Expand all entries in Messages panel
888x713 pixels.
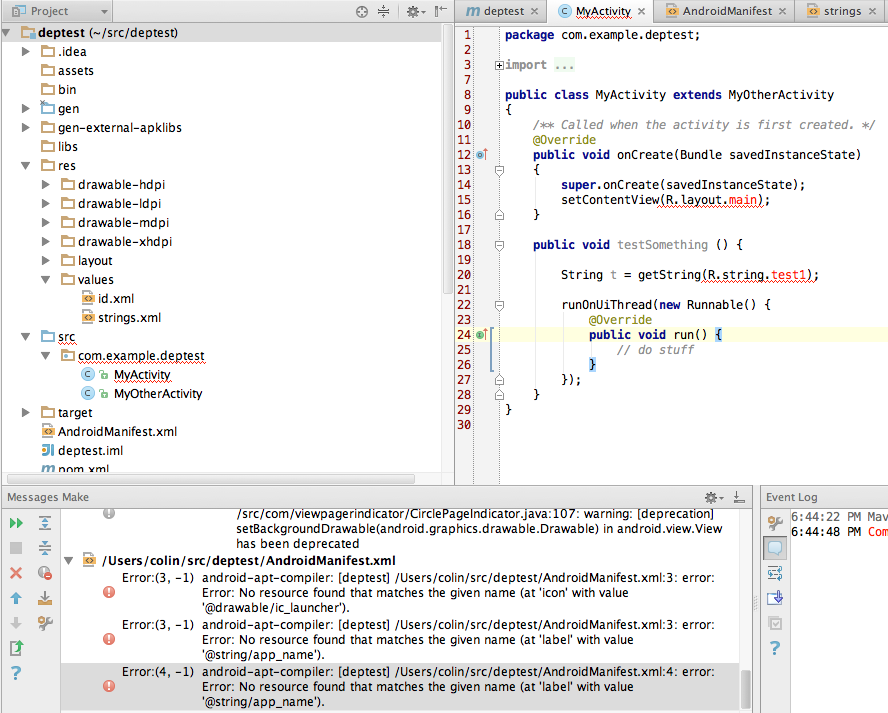pyautogui.click(x=44, y=524)
